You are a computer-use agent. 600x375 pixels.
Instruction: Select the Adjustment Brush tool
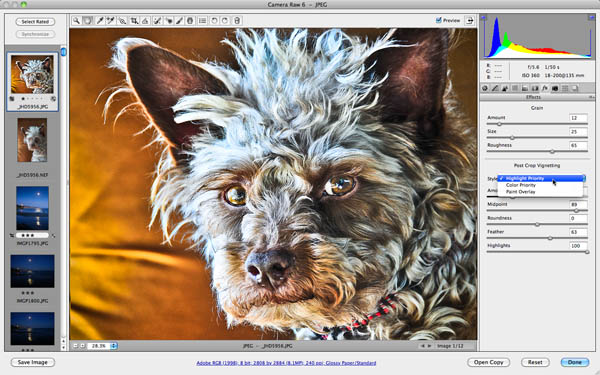(179, 21)
